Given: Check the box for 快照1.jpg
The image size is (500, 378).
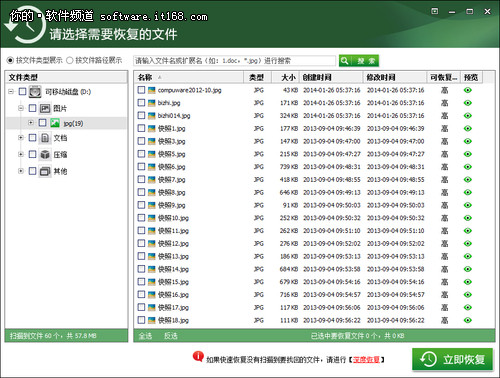Looking at the screenshot, I should tap(141, 128).
